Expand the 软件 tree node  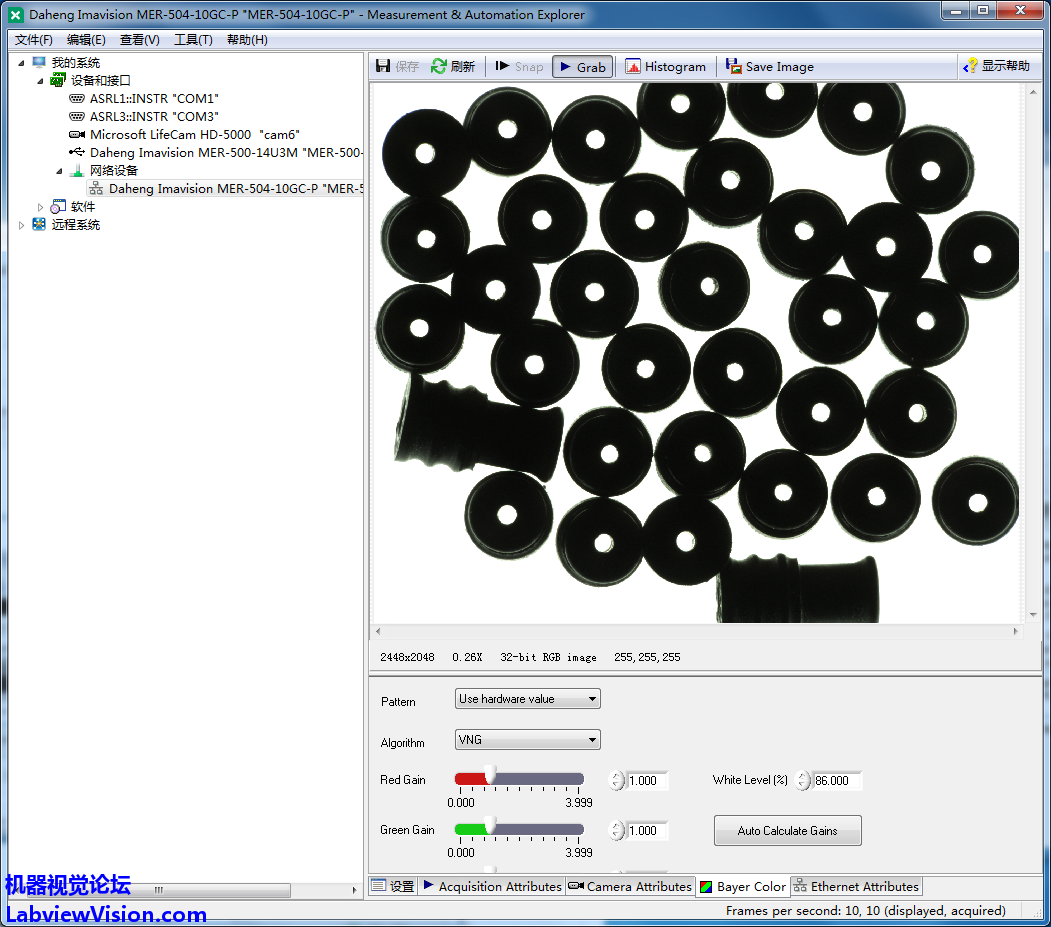pyautogui.click(x=41, y=207)
